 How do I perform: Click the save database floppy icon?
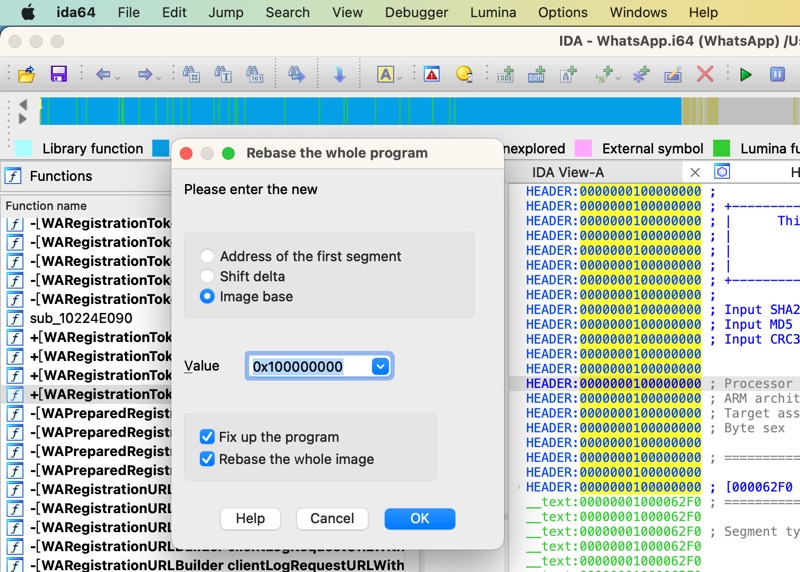59,74
